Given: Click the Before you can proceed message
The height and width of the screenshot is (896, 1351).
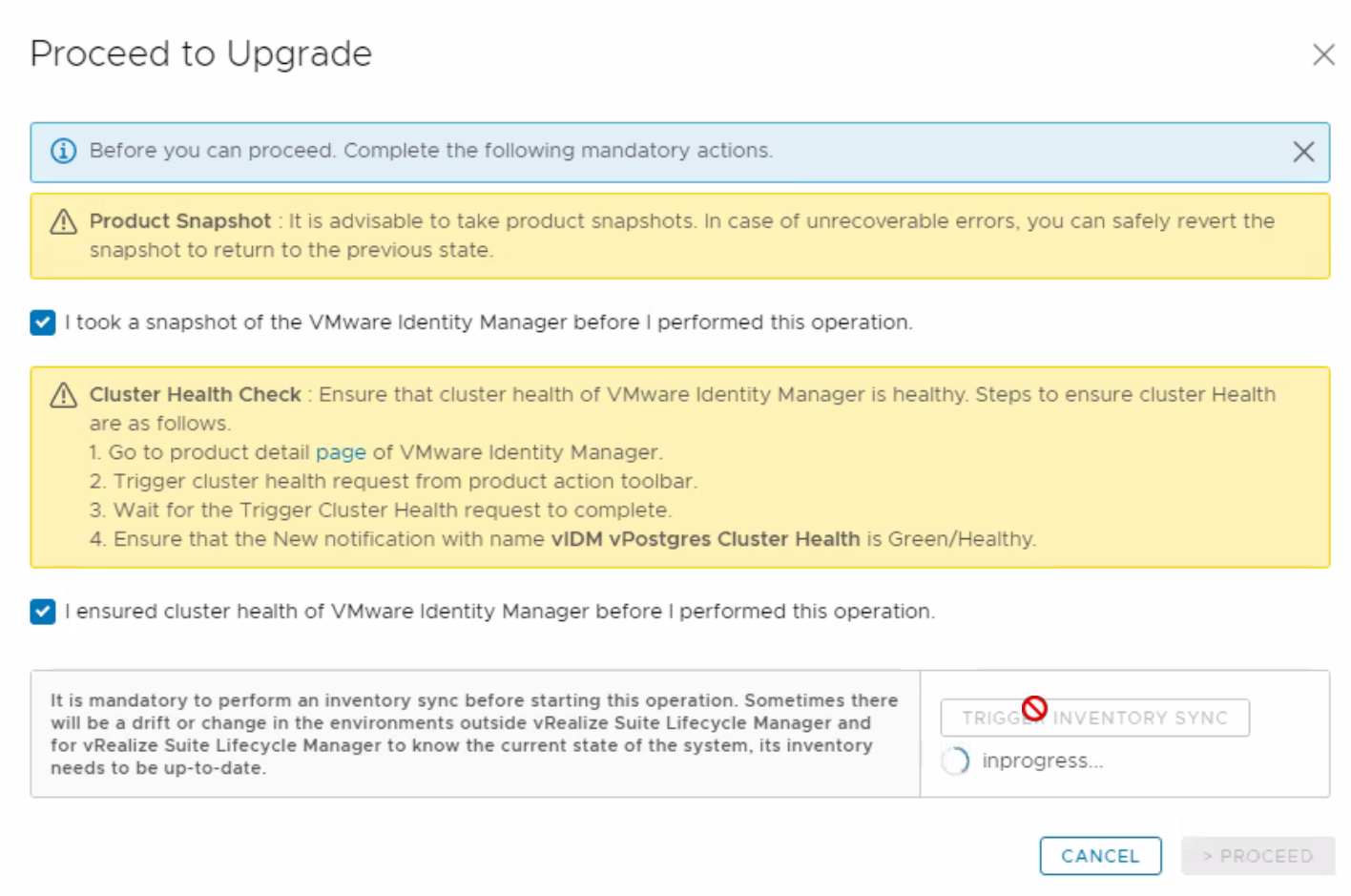Looking at the screenshot, I should tap(430, 151).
